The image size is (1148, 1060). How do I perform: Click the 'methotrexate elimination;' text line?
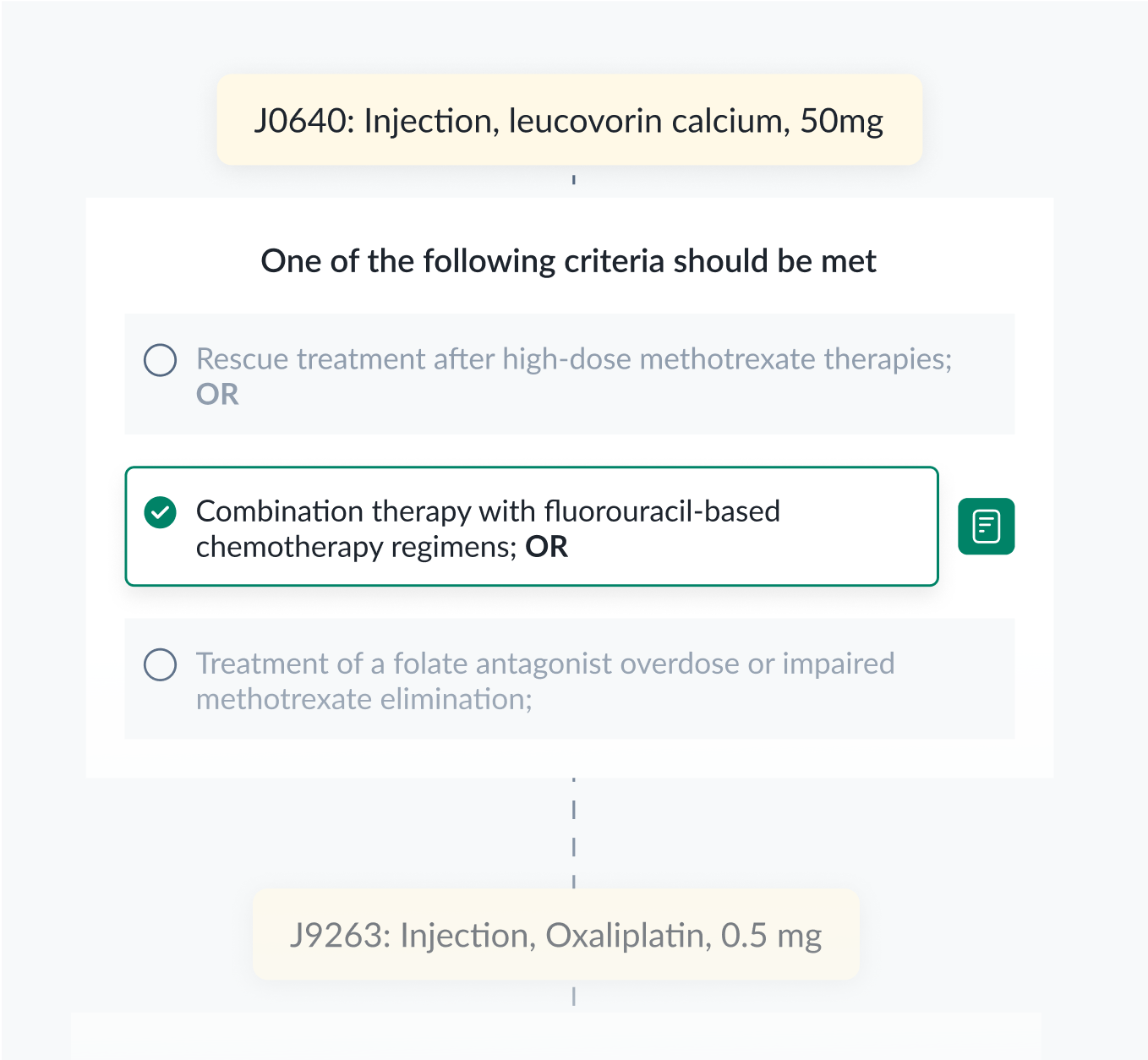[x=364, y=699]
